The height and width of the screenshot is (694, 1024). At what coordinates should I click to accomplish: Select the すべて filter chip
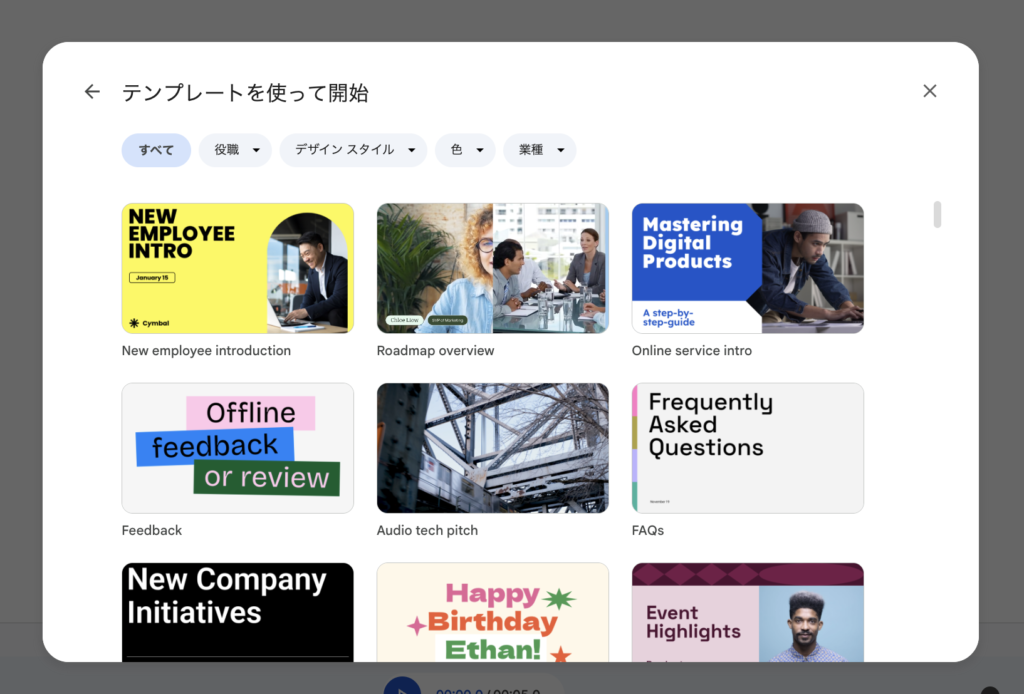(x=156, y=150)
